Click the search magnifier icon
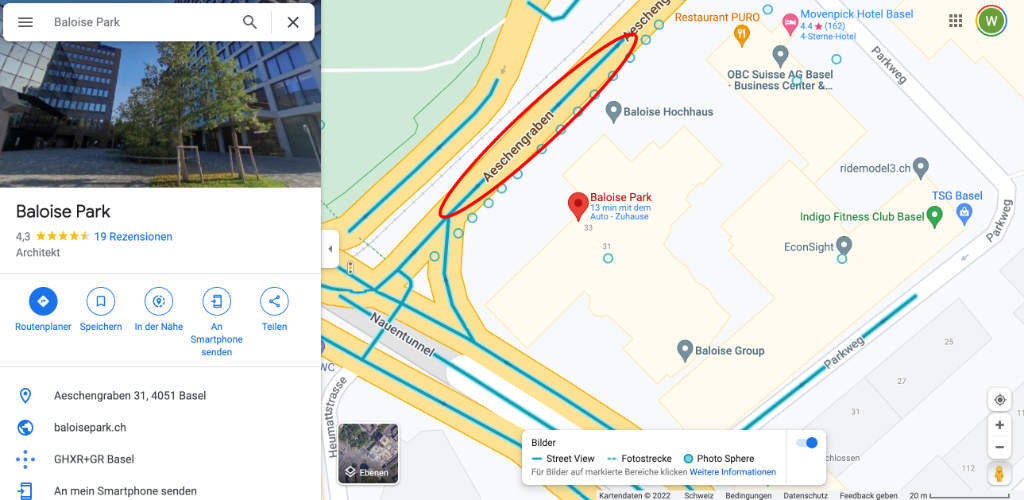Image resolution: width=1024 pixels, height=500 pixels. coord(250,22)
